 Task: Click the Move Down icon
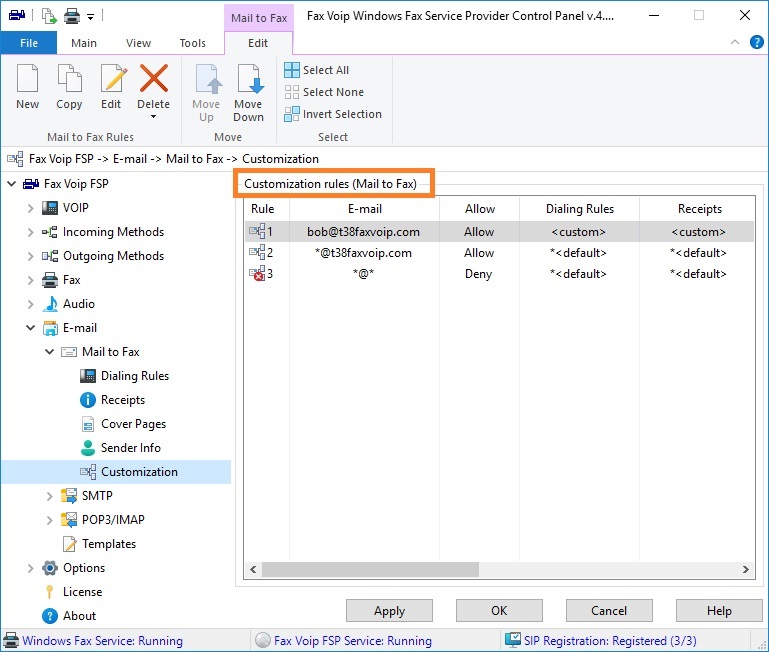click(250, 78)
